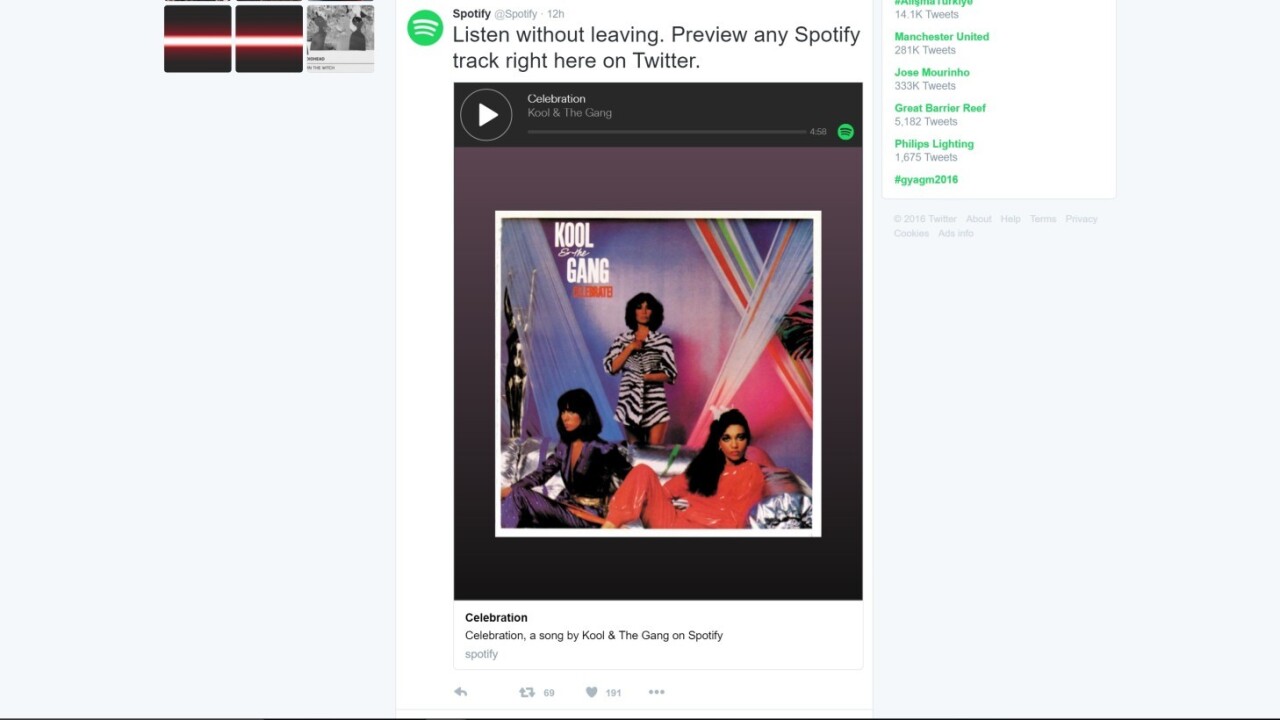
Task: Open the #gyagm2016 hashtag trend
Action: (926, 180)
